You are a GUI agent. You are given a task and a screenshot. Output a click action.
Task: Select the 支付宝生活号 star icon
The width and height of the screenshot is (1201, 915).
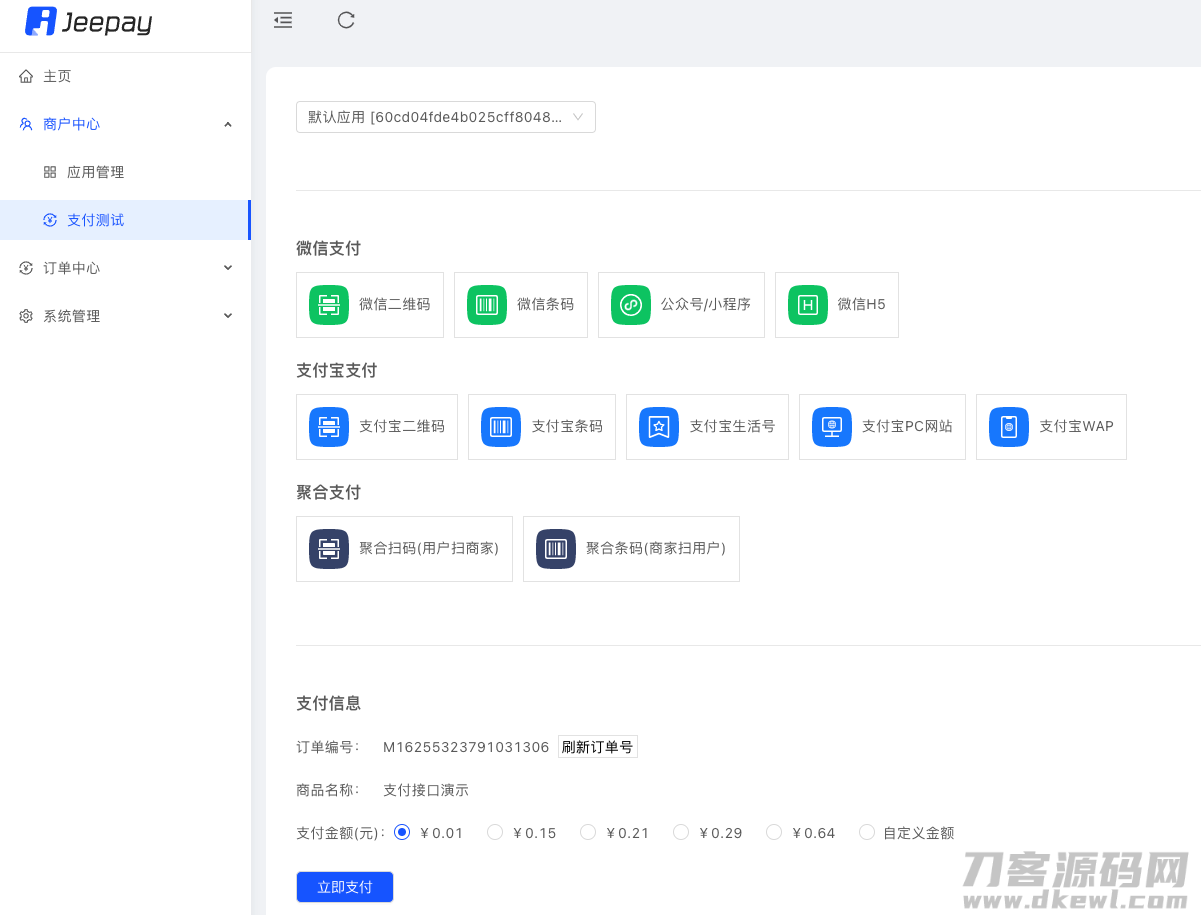click(x=659, y=427)
